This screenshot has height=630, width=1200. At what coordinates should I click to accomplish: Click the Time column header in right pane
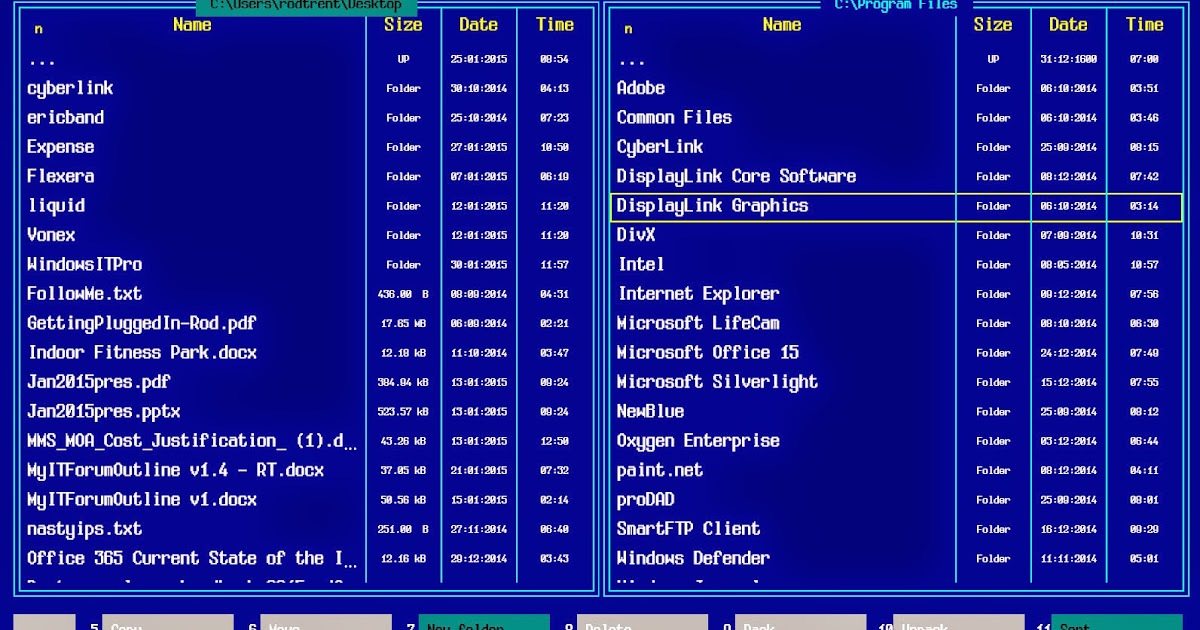coord(1144,25)
